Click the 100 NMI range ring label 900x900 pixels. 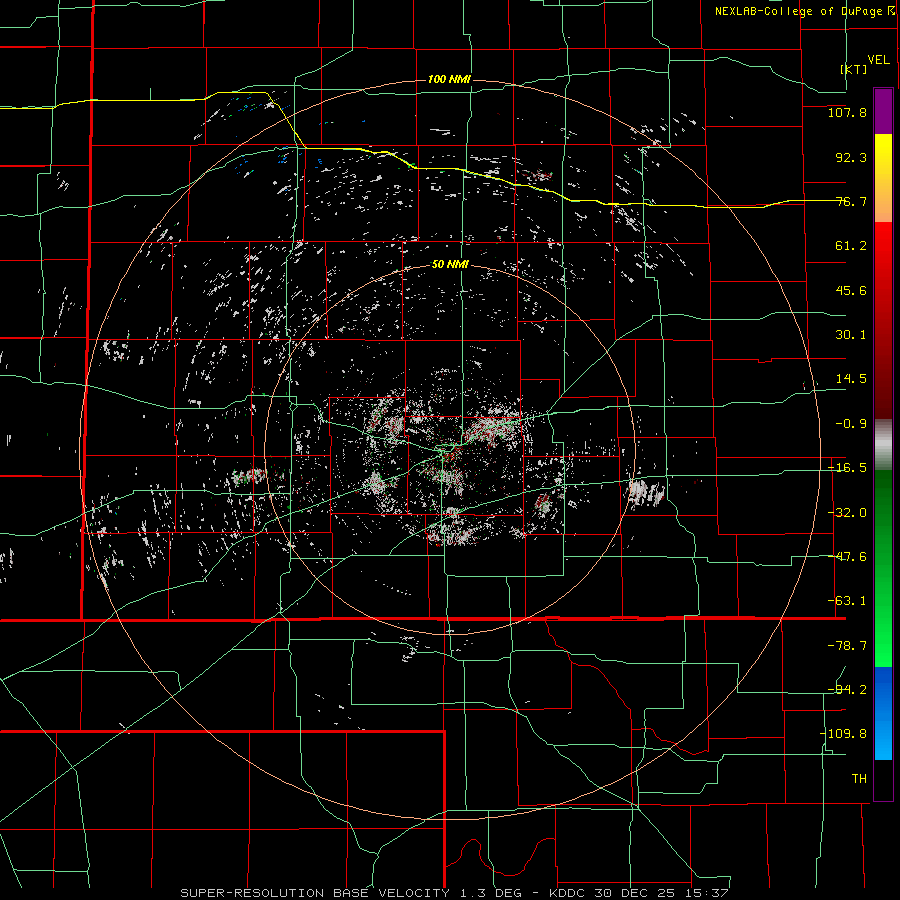pyautogui.click(x=449, y=79)
